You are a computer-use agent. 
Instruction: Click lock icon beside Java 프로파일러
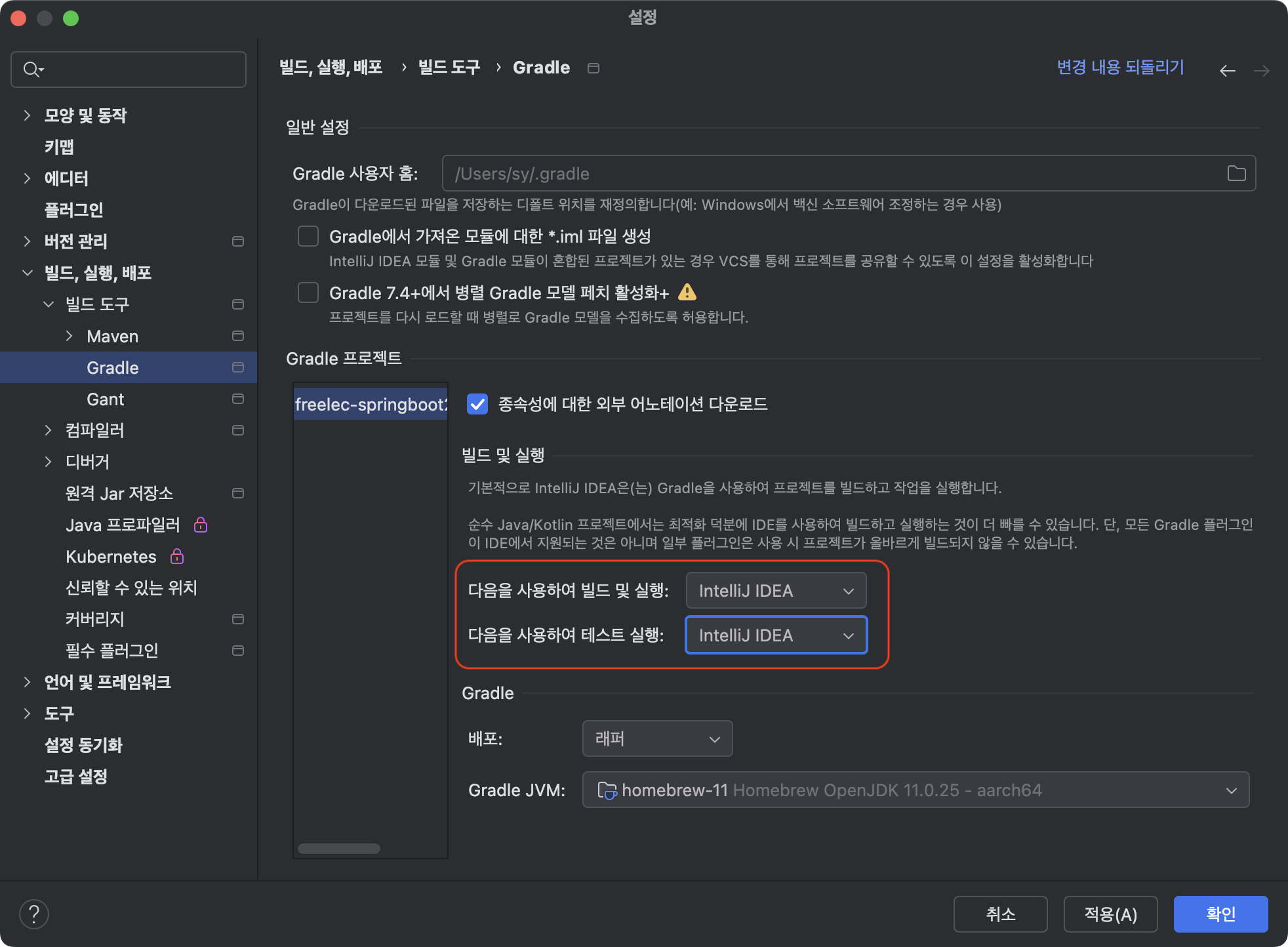[x=201, y=525]
